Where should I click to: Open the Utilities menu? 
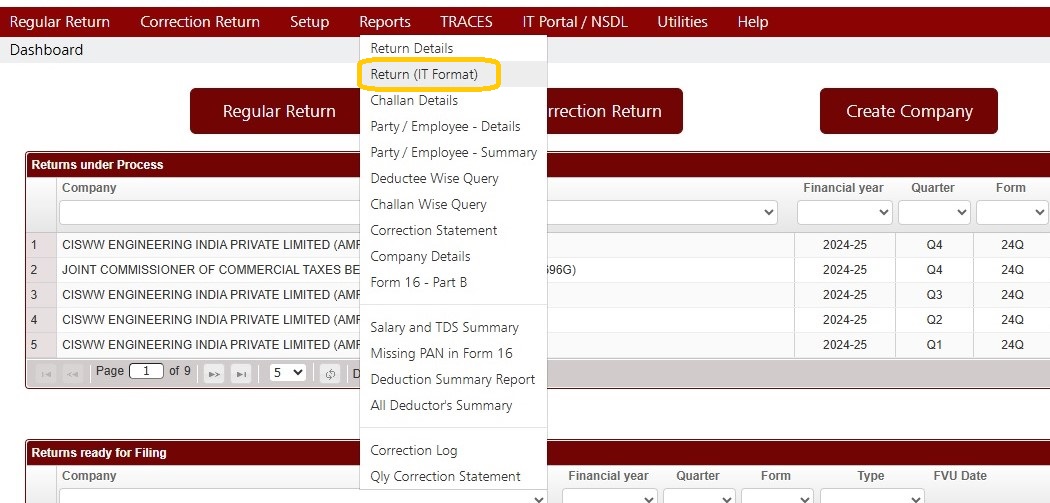click(x=682, y=22)
